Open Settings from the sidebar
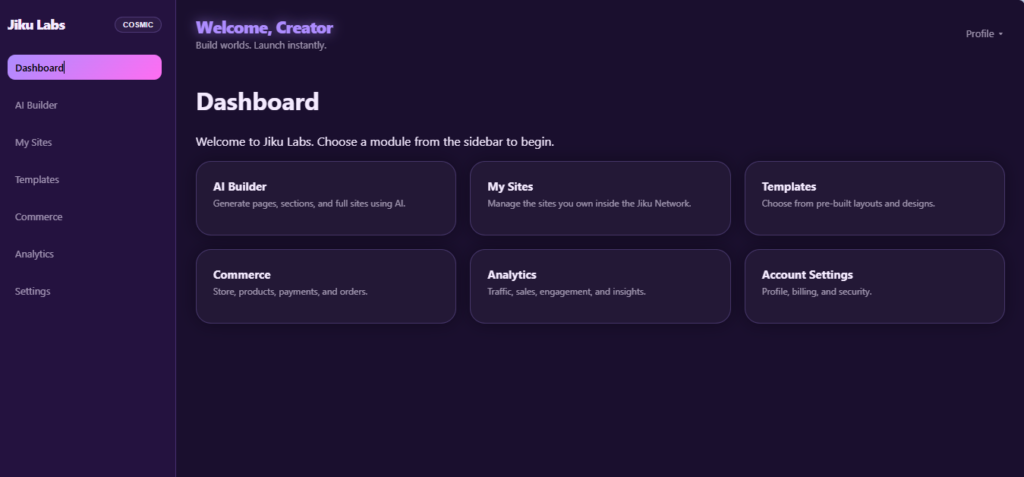 click(x=84, y=291)
